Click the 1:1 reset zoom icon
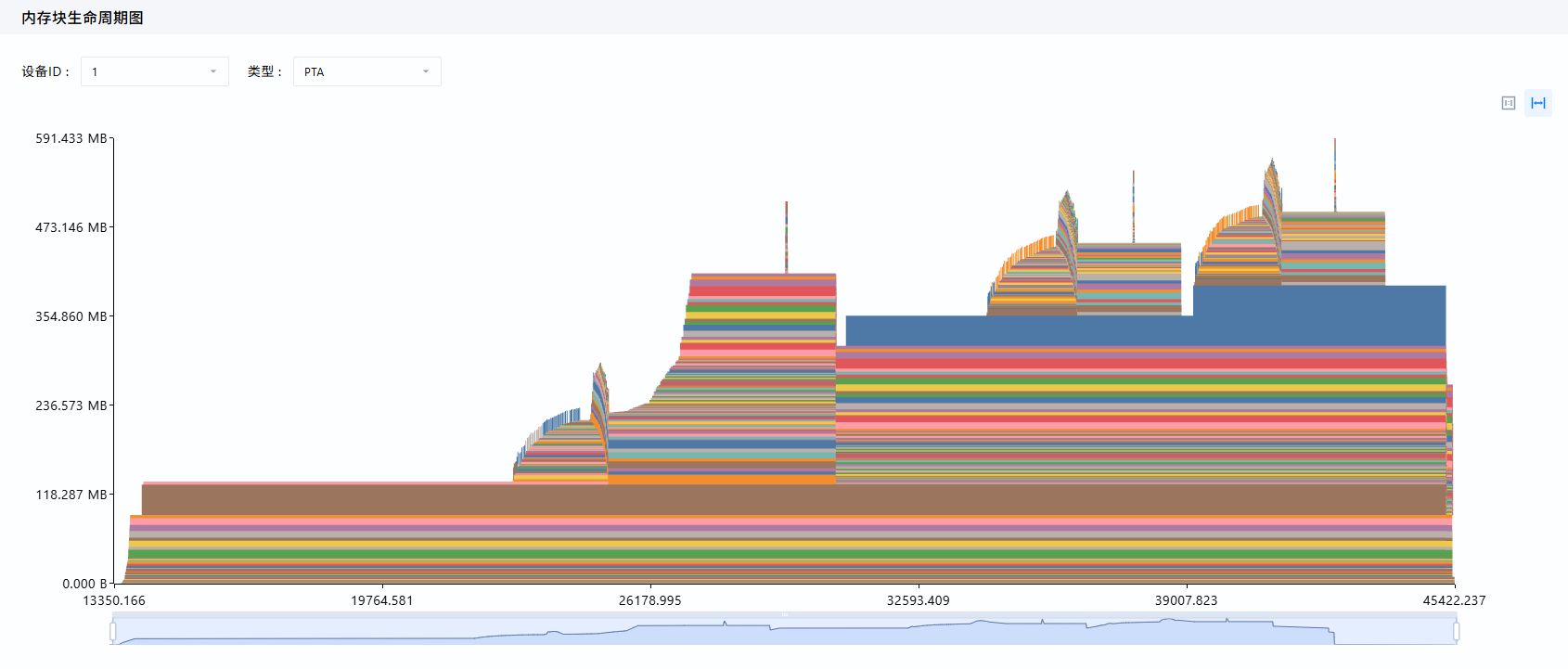Viewport: 1568px width, 669px height. pyautogui.click(x=1509, y=103)
